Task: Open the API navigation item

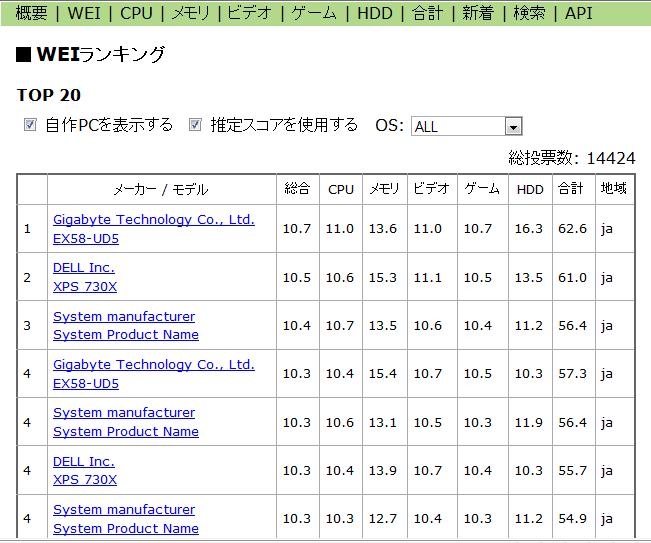Action: click(578, 13)
